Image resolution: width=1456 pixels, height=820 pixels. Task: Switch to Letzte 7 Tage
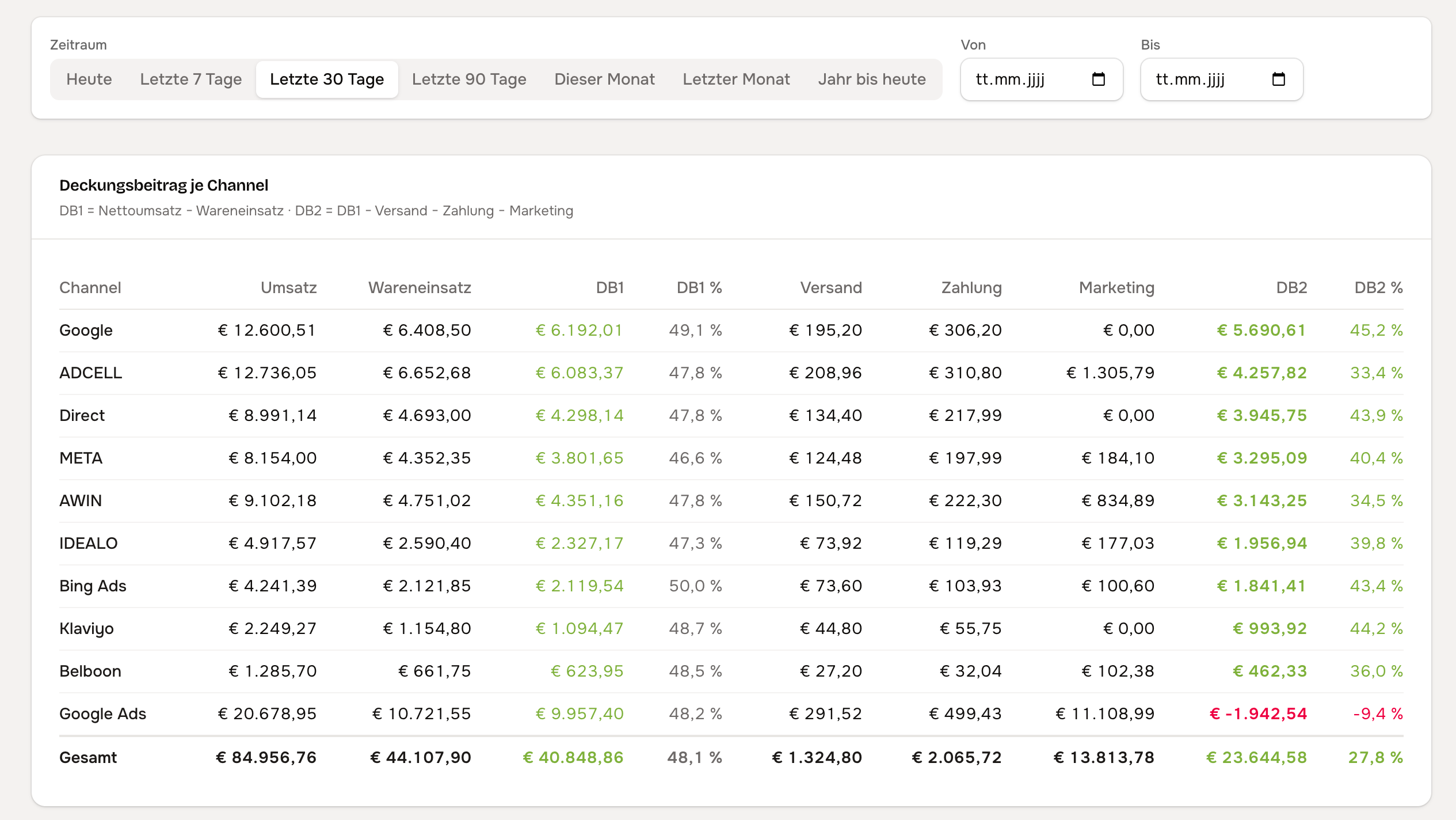(x=191, y=79)
